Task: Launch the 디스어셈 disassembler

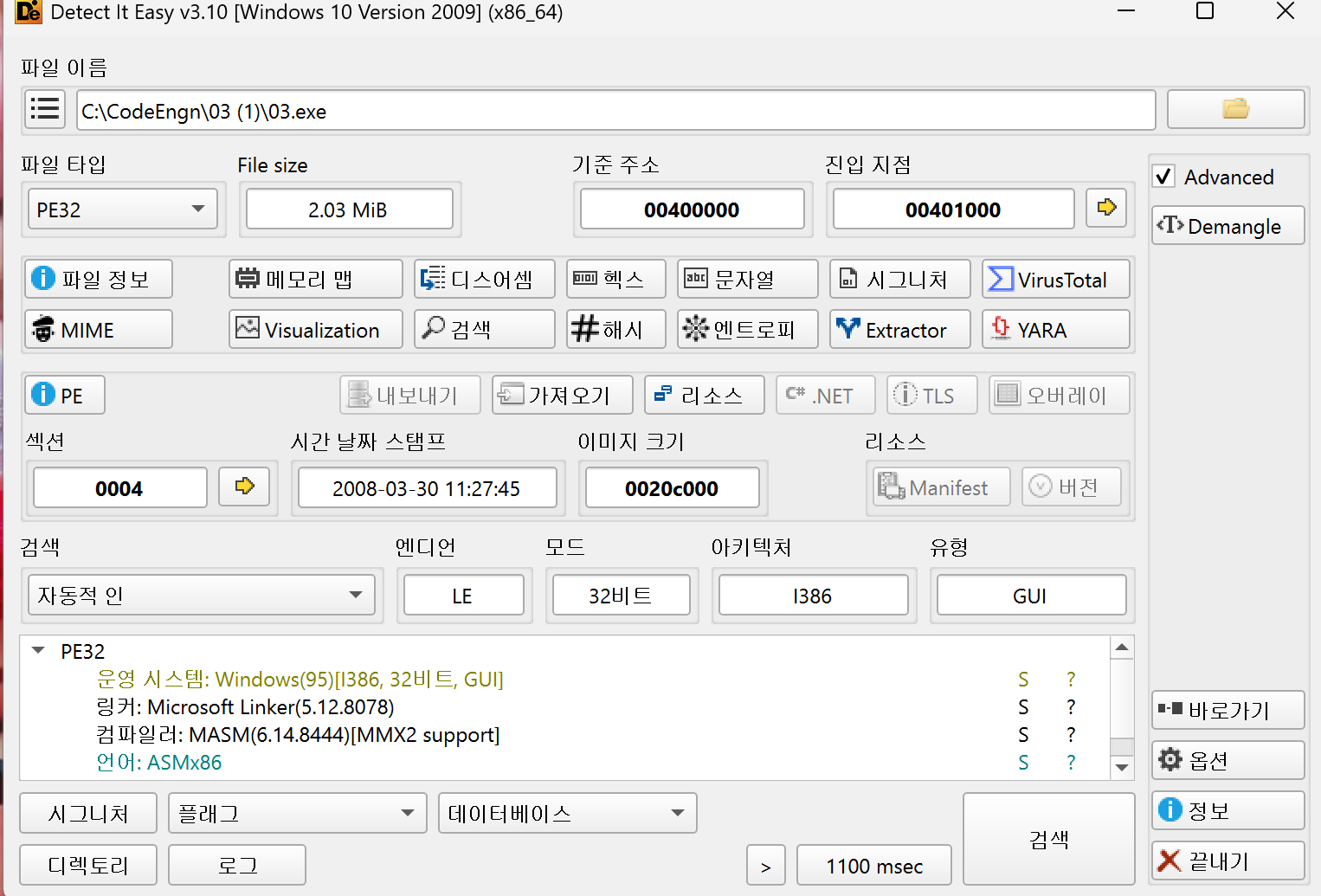Action: pos(485,279)
